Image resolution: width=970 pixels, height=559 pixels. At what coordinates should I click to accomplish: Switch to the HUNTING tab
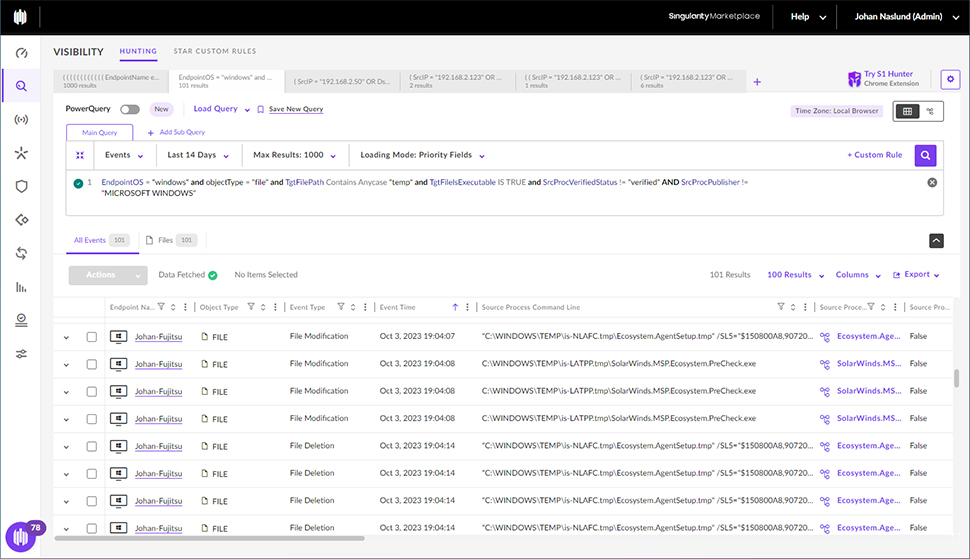click(x=138, y=51)
